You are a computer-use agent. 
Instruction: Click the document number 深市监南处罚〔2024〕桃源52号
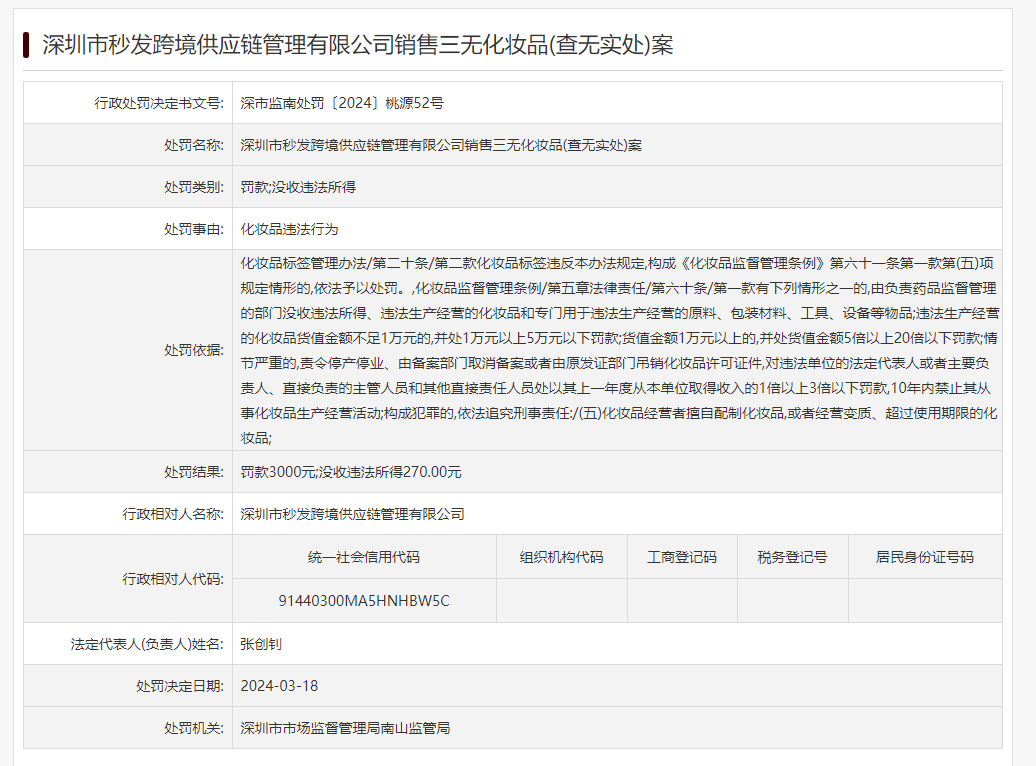tap(342, 103)
